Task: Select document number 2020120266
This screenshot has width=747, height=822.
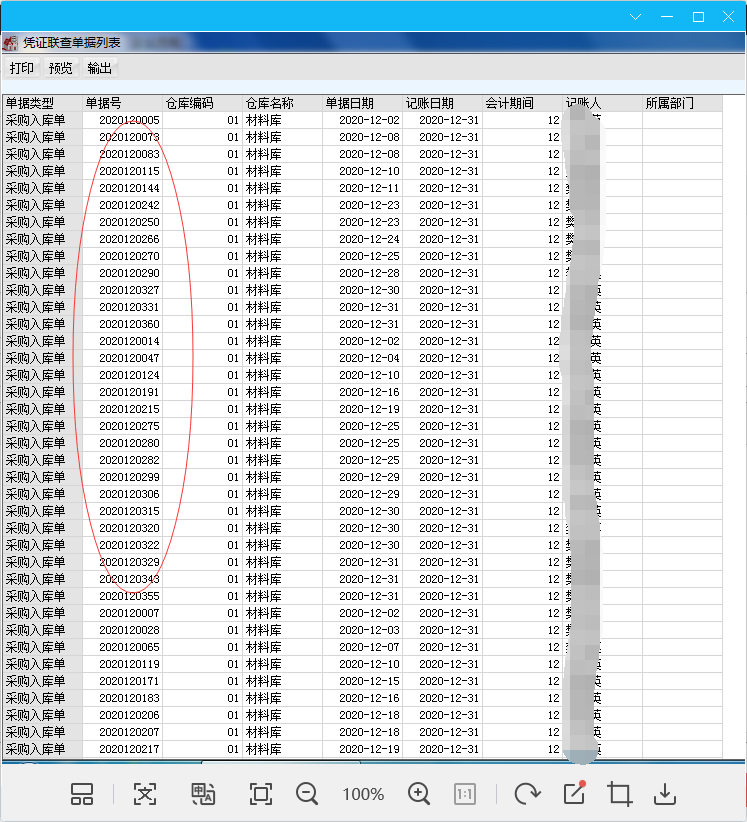Action: click(x=129, y=239)
